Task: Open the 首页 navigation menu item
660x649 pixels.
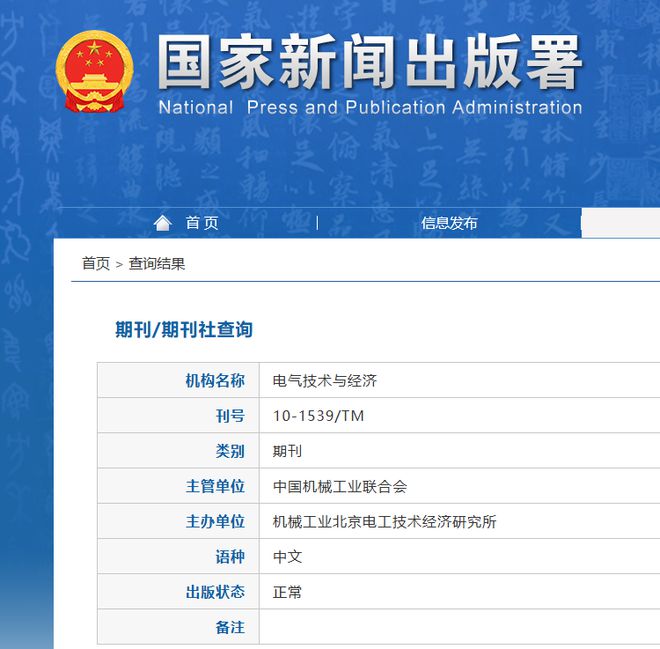Action: click(x=202, y=223)
